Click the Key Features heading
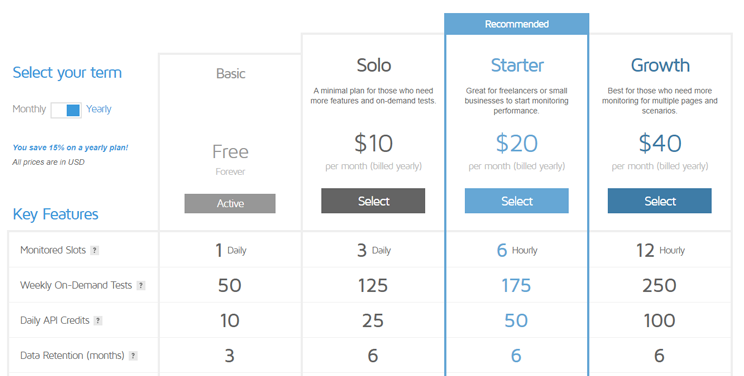Image resolution: width=744 pixels, height=376 pixels. tap(56, 215)
